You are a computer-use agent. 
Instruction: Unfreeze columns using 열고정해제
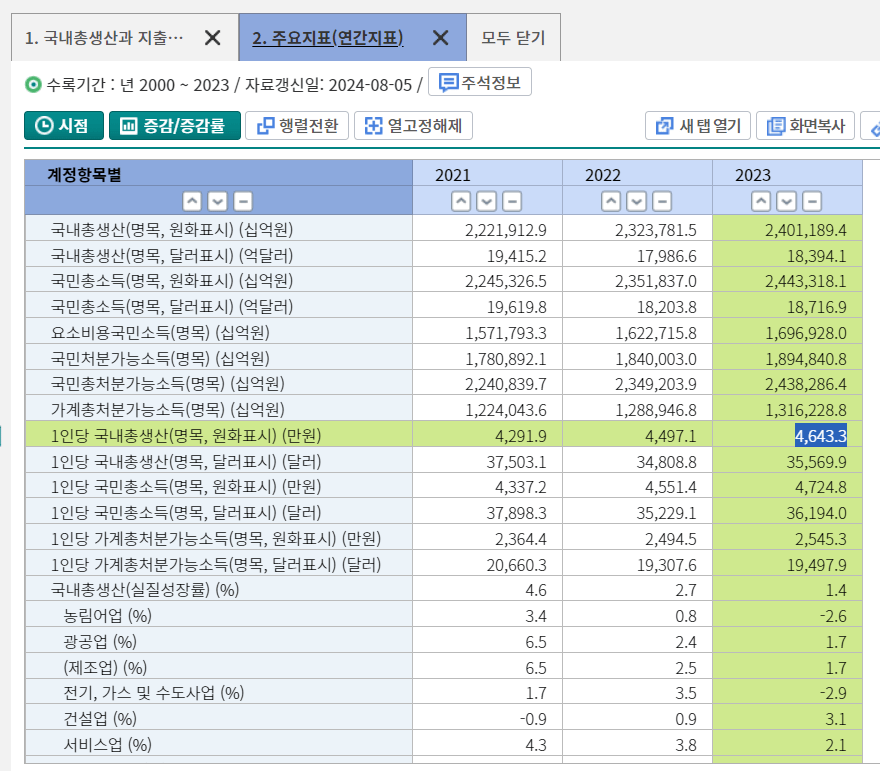[x=413, y=126]
